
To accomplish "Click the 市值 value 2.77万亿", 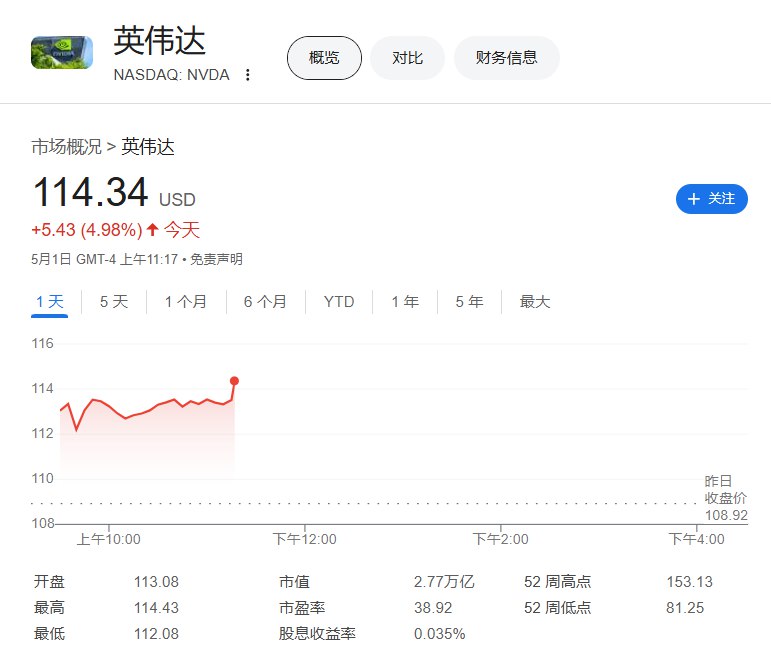I will click(x=444, y=582).
